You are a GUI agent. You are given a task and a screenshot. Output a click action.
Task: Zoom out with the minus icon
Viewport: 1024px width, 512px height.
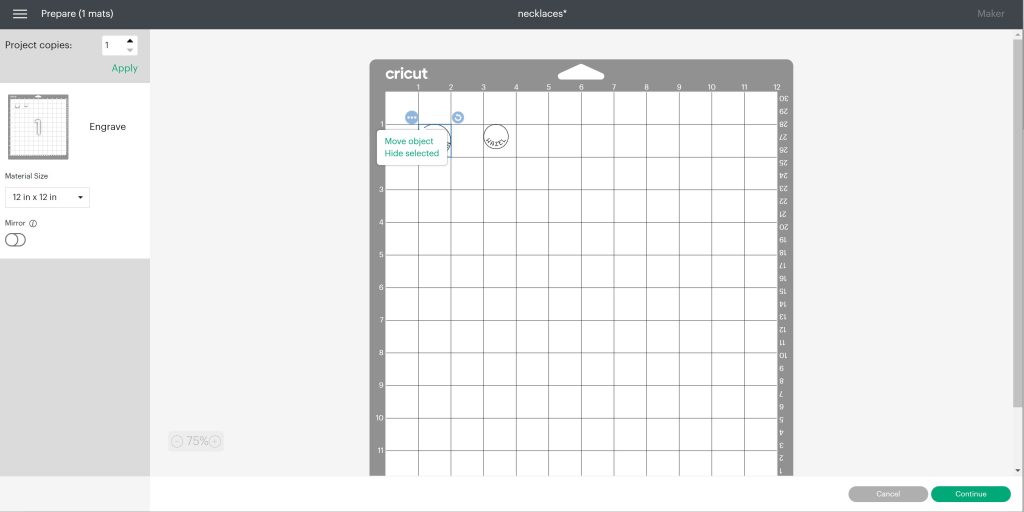pos(176,441)
